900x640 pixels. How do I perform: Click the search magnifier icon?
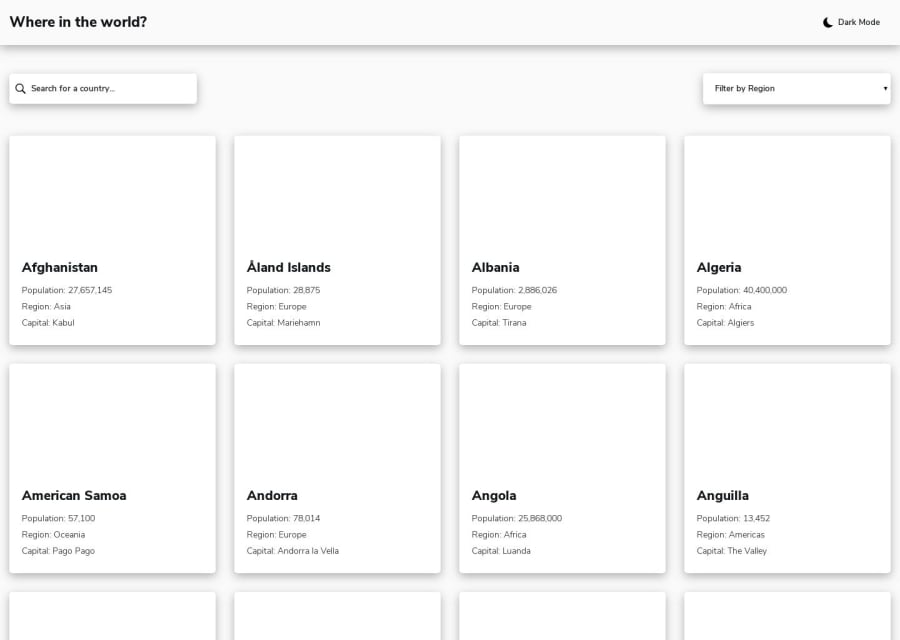[20, 88]
